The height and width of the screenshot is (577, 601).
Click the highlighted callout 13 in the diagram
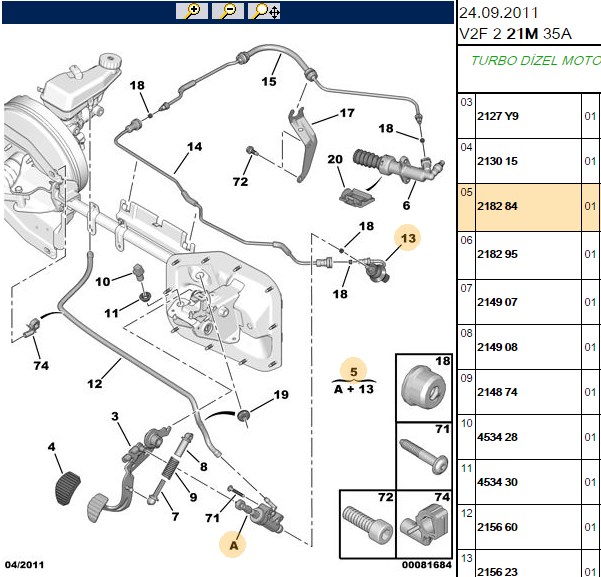coord(408,238)
